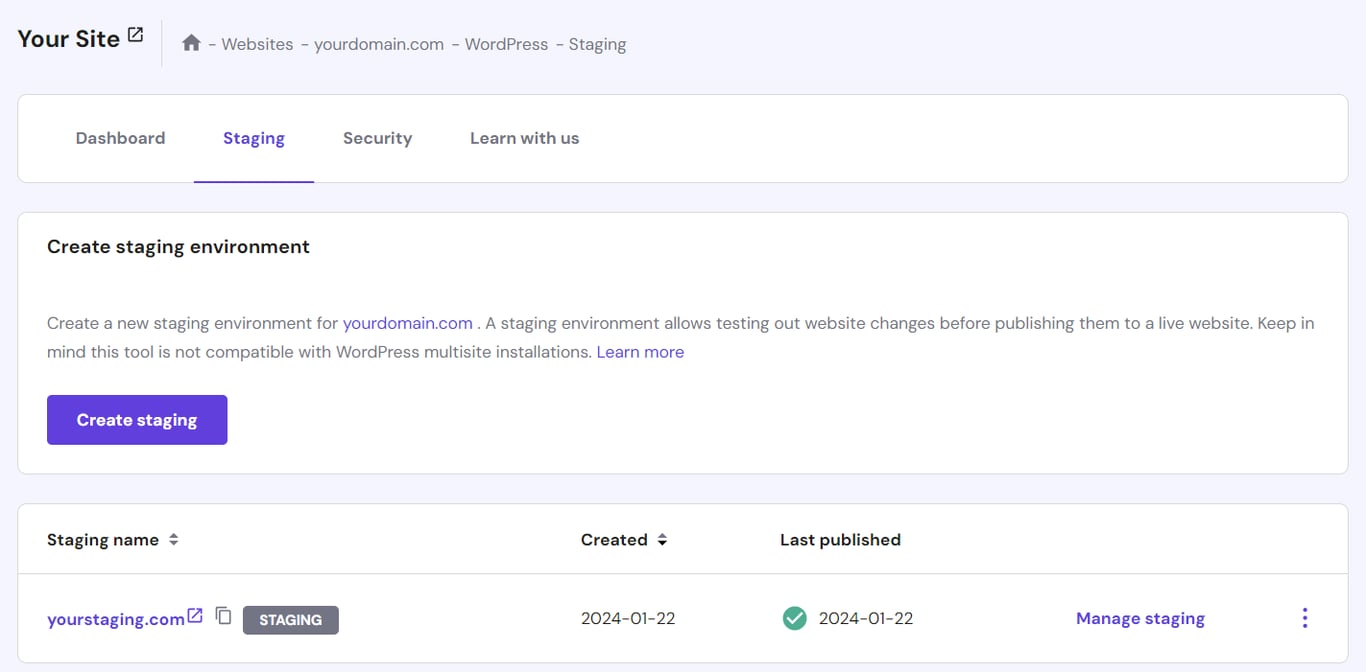Click the STAGING badge label
Screen dimensions: 1366x672
[290, 620]
